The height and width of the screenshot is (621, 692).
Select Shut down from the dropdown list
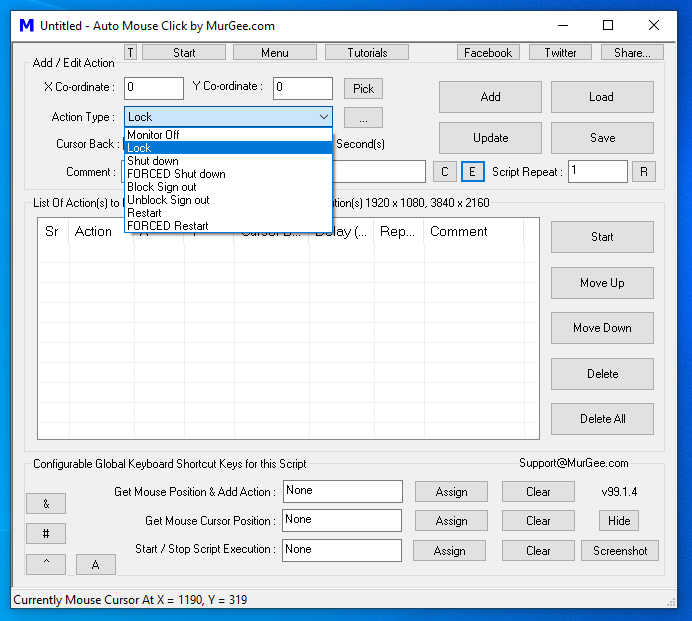pos(153,161)
